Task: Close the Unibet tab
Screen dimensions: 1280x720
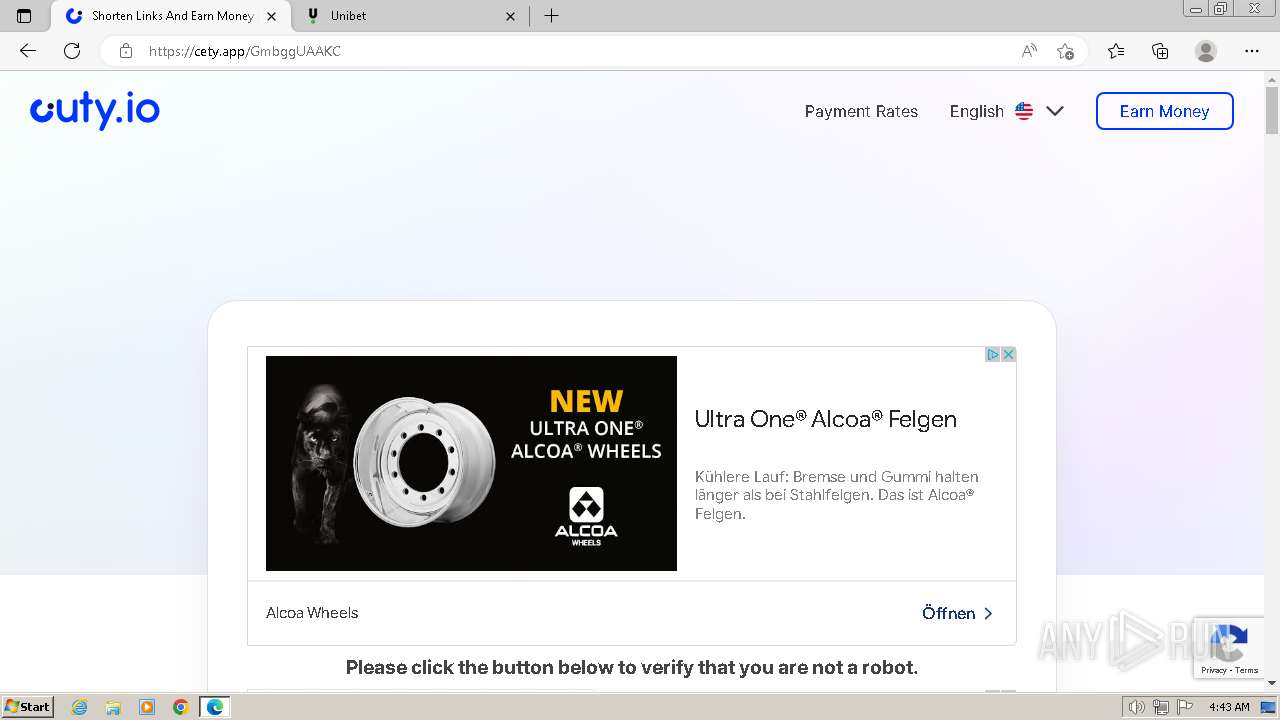Action: click(511, 16)
